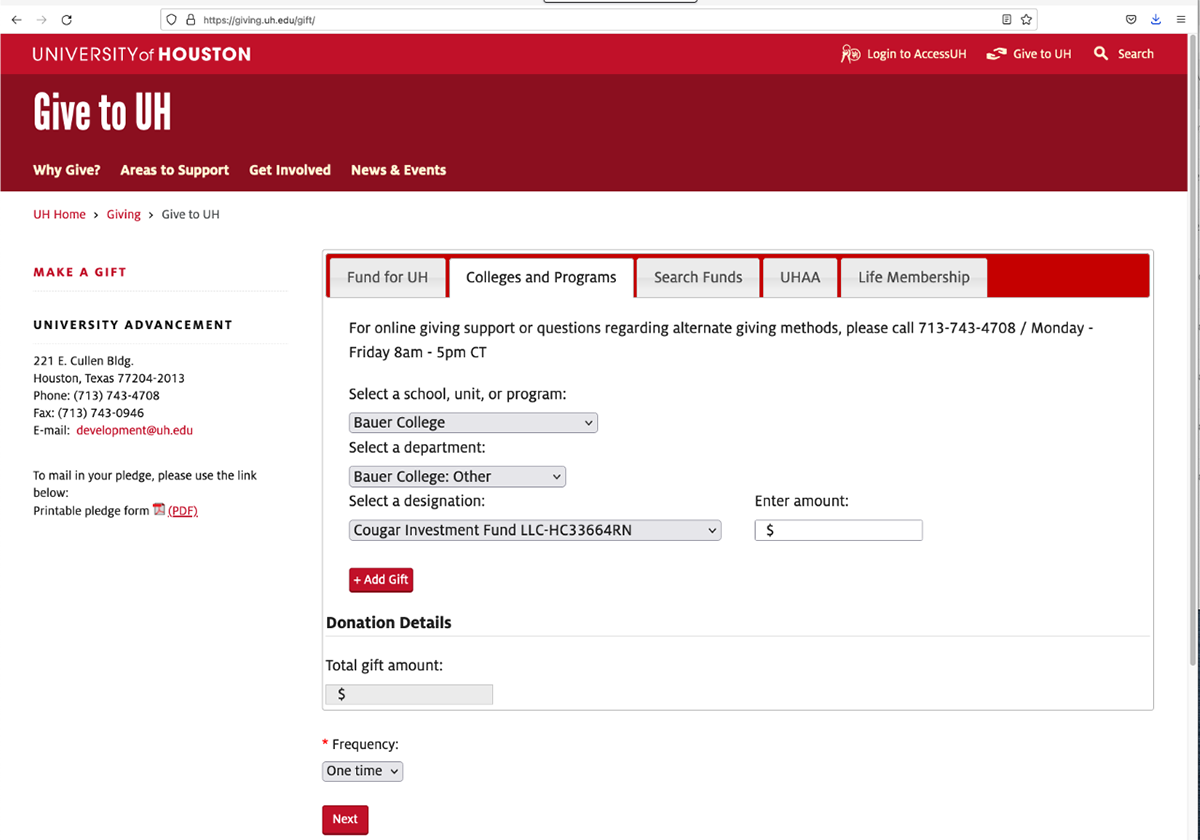Click the address bar URL field
1200x840 pixels.
tap(600, 19)
